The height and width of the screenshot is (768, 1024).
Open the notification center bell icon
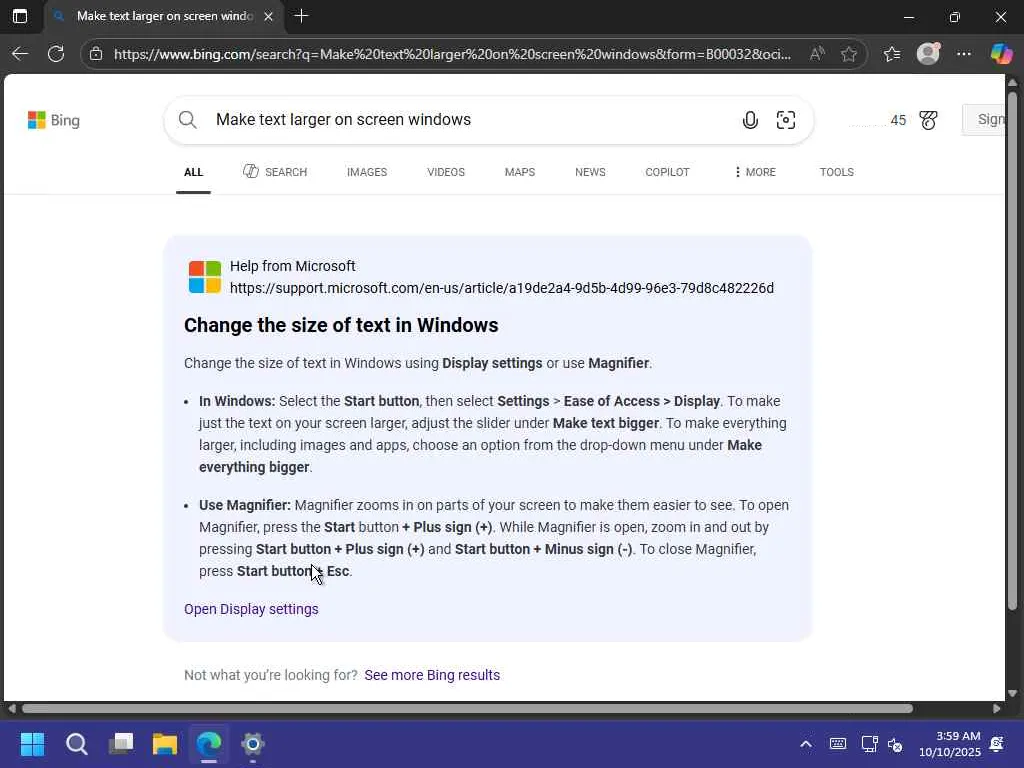click(x=997, y=744)
